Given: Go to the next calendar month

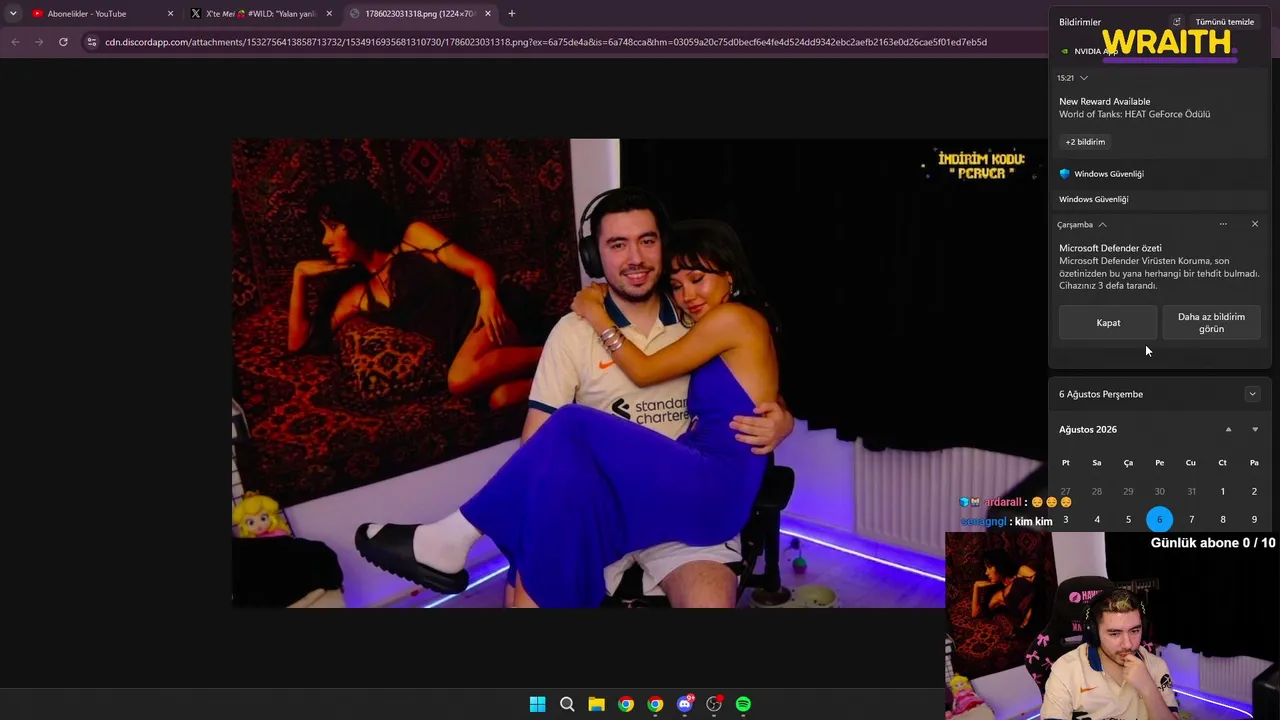Looking at the screenshot, I should pos(1255,430).
